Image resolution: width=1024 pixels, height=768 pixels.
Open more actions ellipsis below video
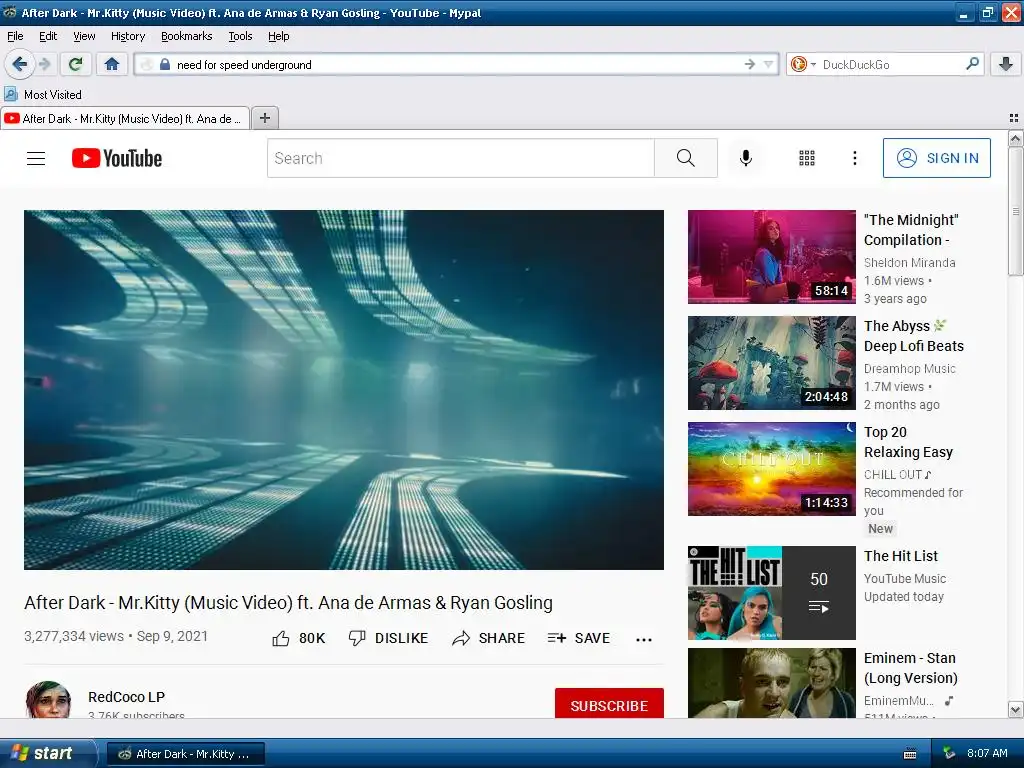point(644,639)
